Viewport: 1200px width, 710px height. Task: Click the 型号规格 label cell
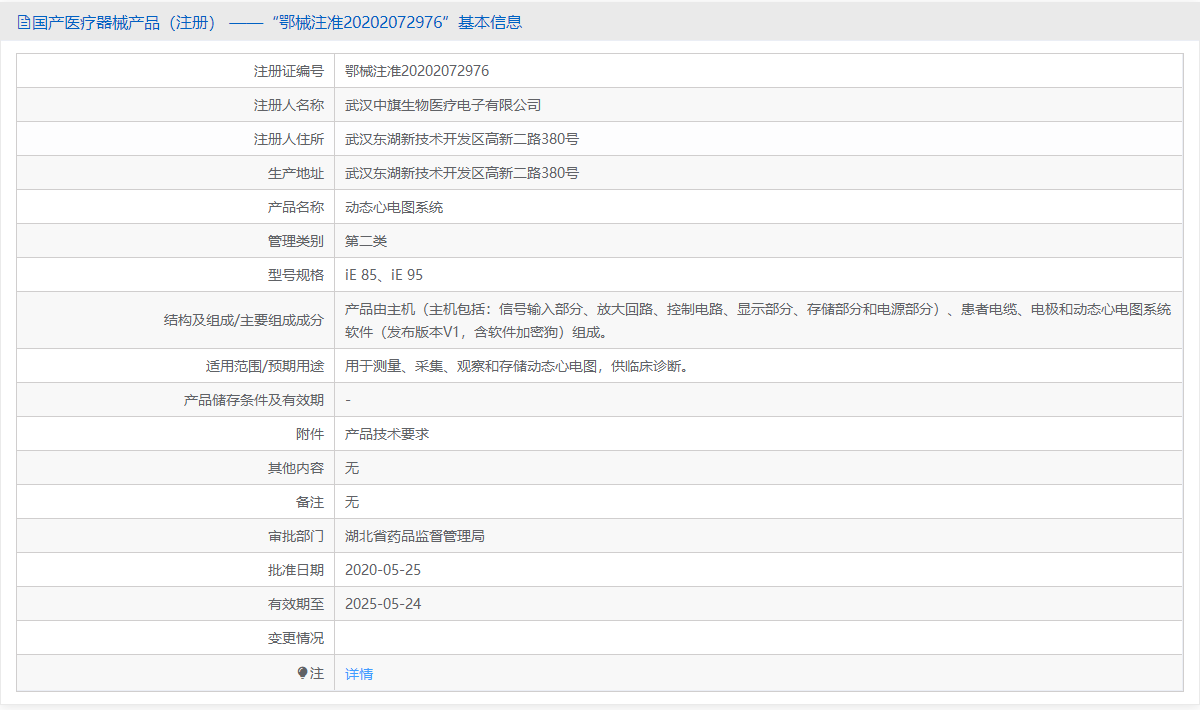tap(175, 275)
